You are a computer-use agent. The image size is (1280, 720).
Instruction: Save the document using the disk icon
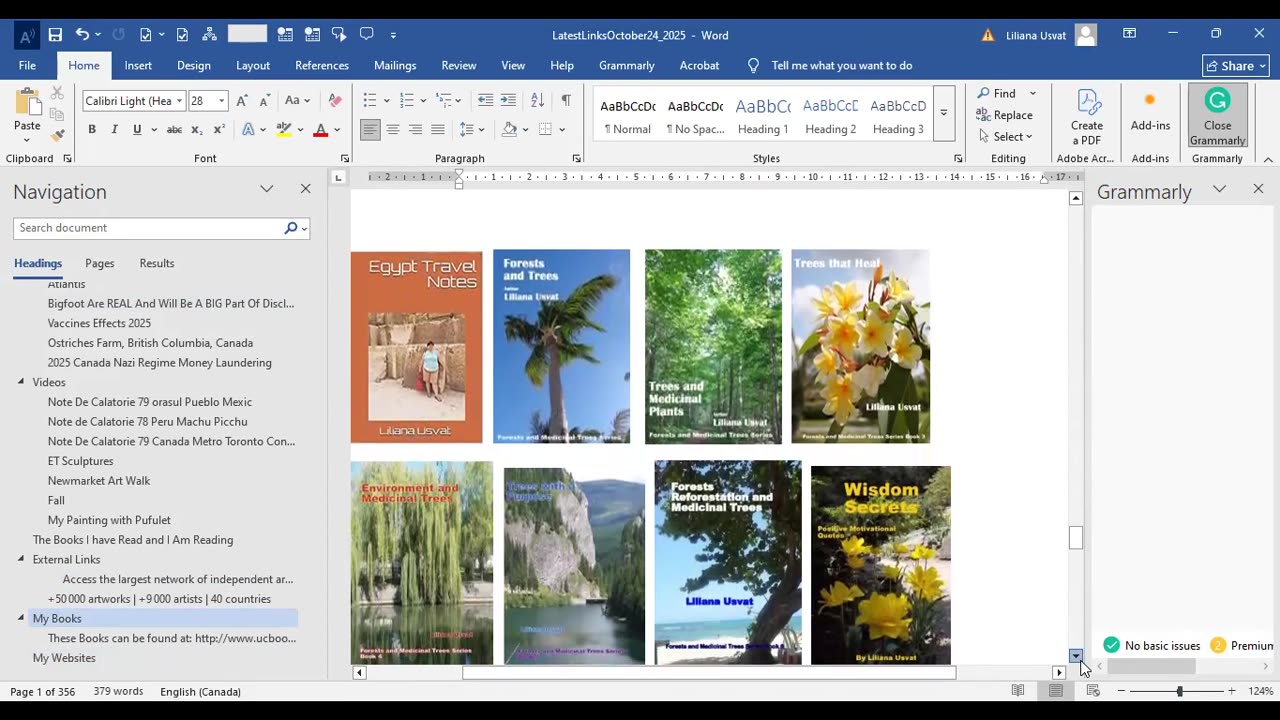pos(55,35)
